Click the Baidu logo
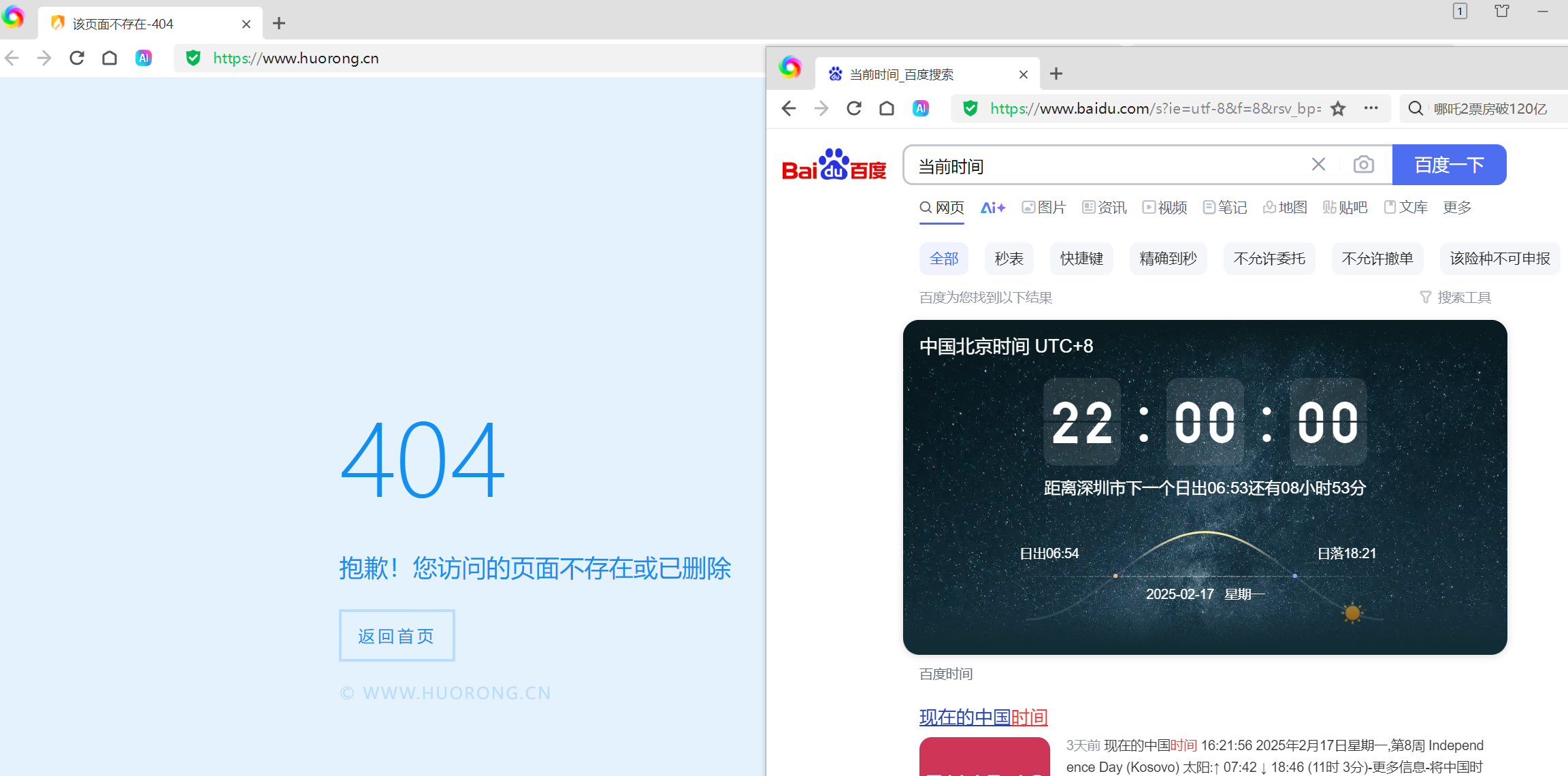This screenshot has height=776, width=1568. tap(834, 165)
